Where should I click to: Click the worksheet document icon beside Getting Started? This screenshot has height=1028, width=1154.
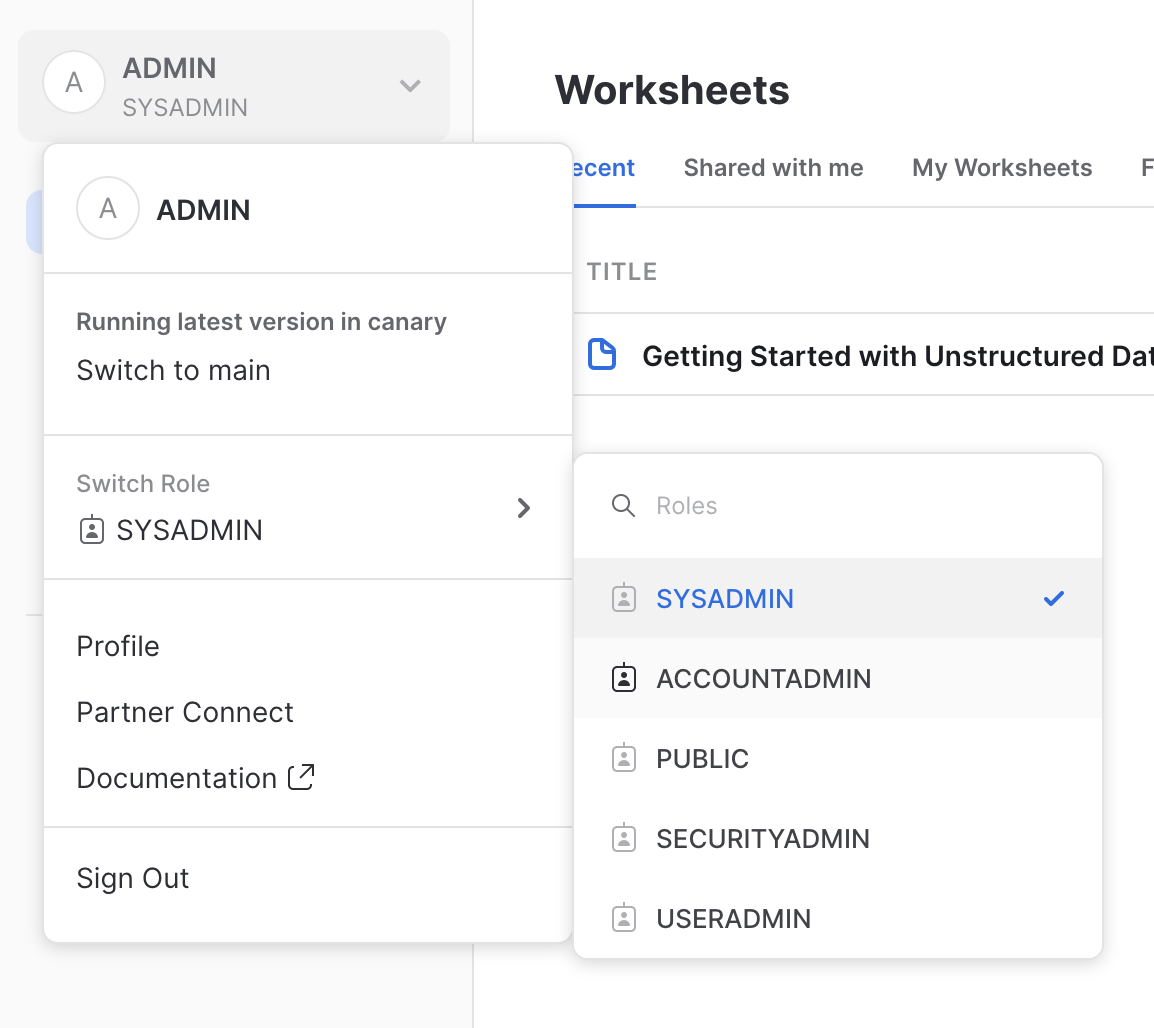[x=604, y=354]
